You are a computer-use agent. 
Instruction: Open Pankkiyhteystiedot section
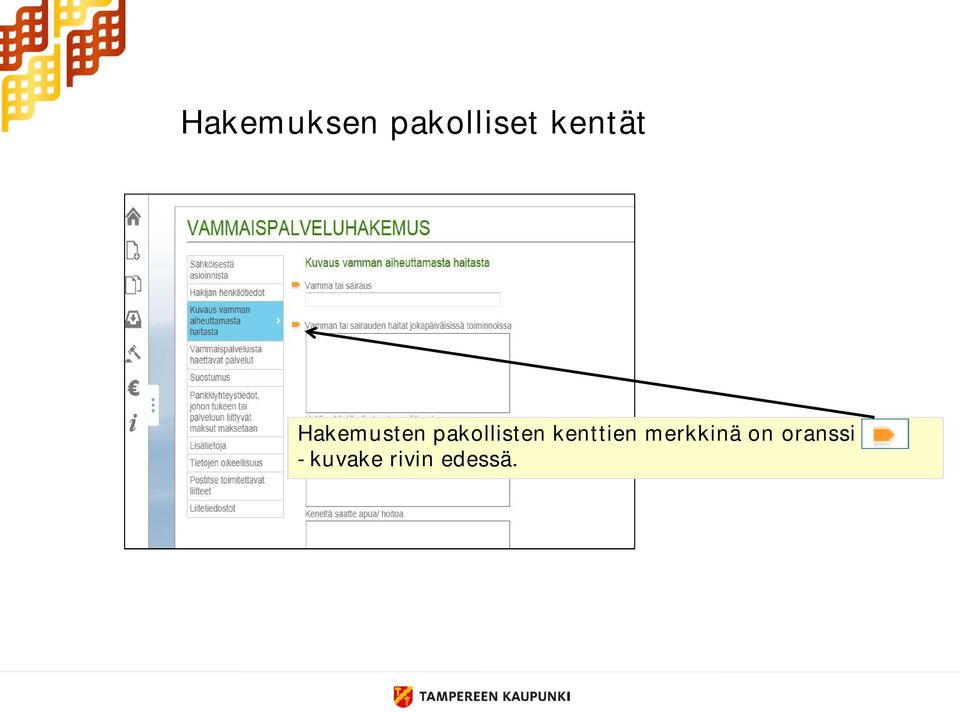235,412
